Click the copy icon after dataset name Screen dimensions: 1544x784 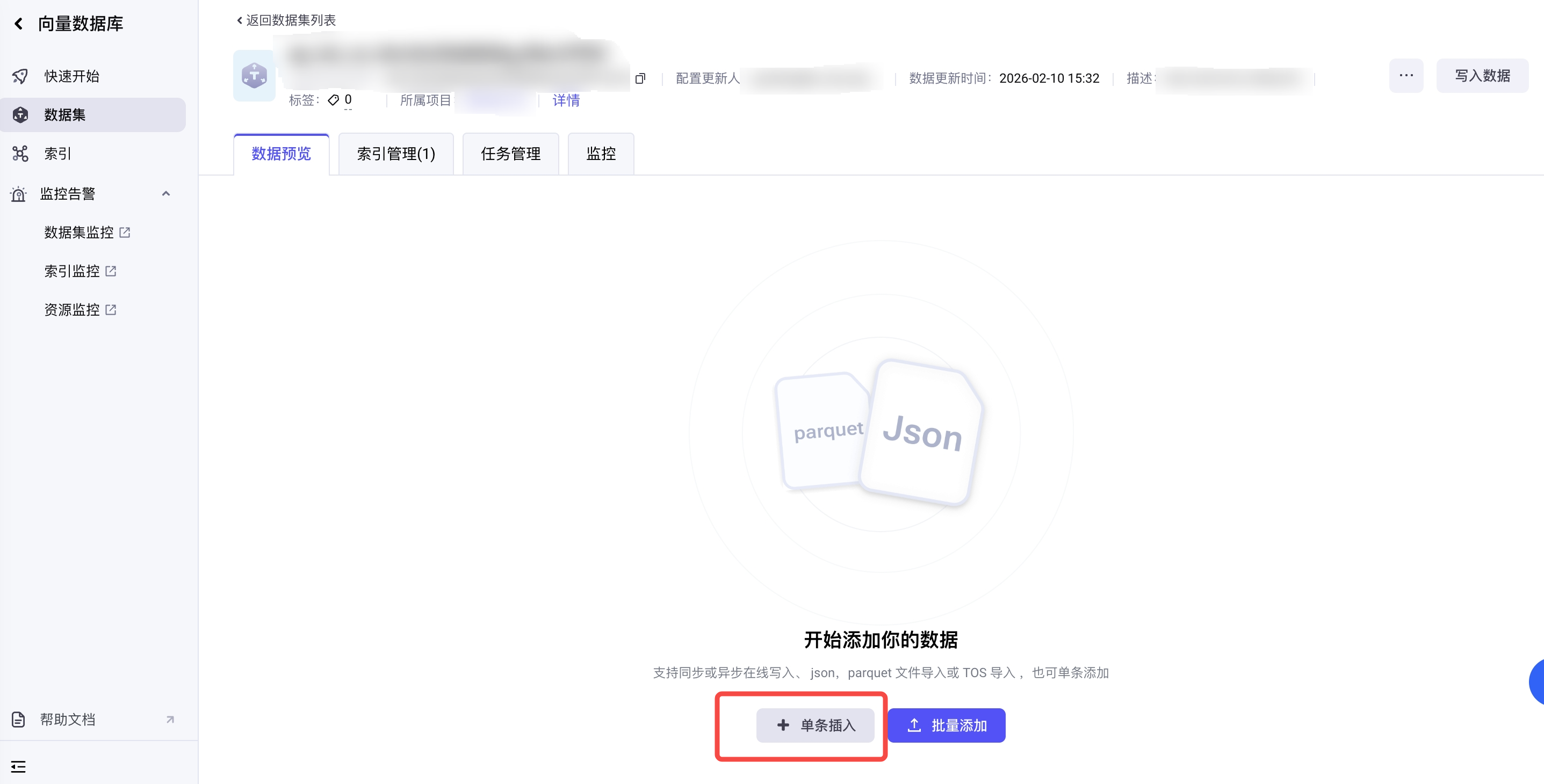[x=640, y=78]
